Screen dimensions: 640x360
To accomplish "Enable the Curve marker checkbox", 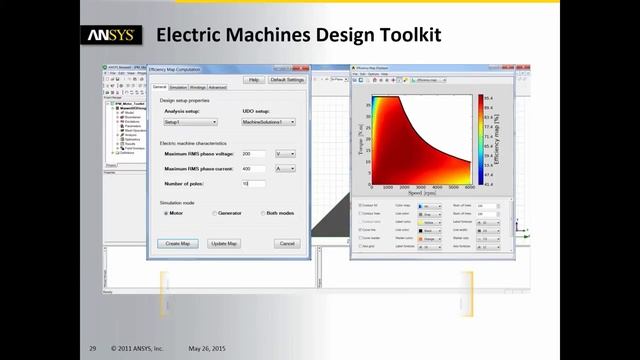I will coord(360,238).
